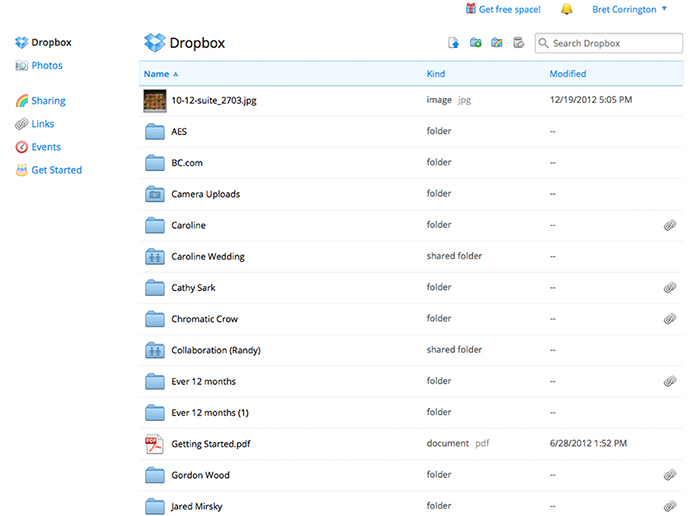Click the show deleted files icon

pyautogui.click(x=518, y=43)
